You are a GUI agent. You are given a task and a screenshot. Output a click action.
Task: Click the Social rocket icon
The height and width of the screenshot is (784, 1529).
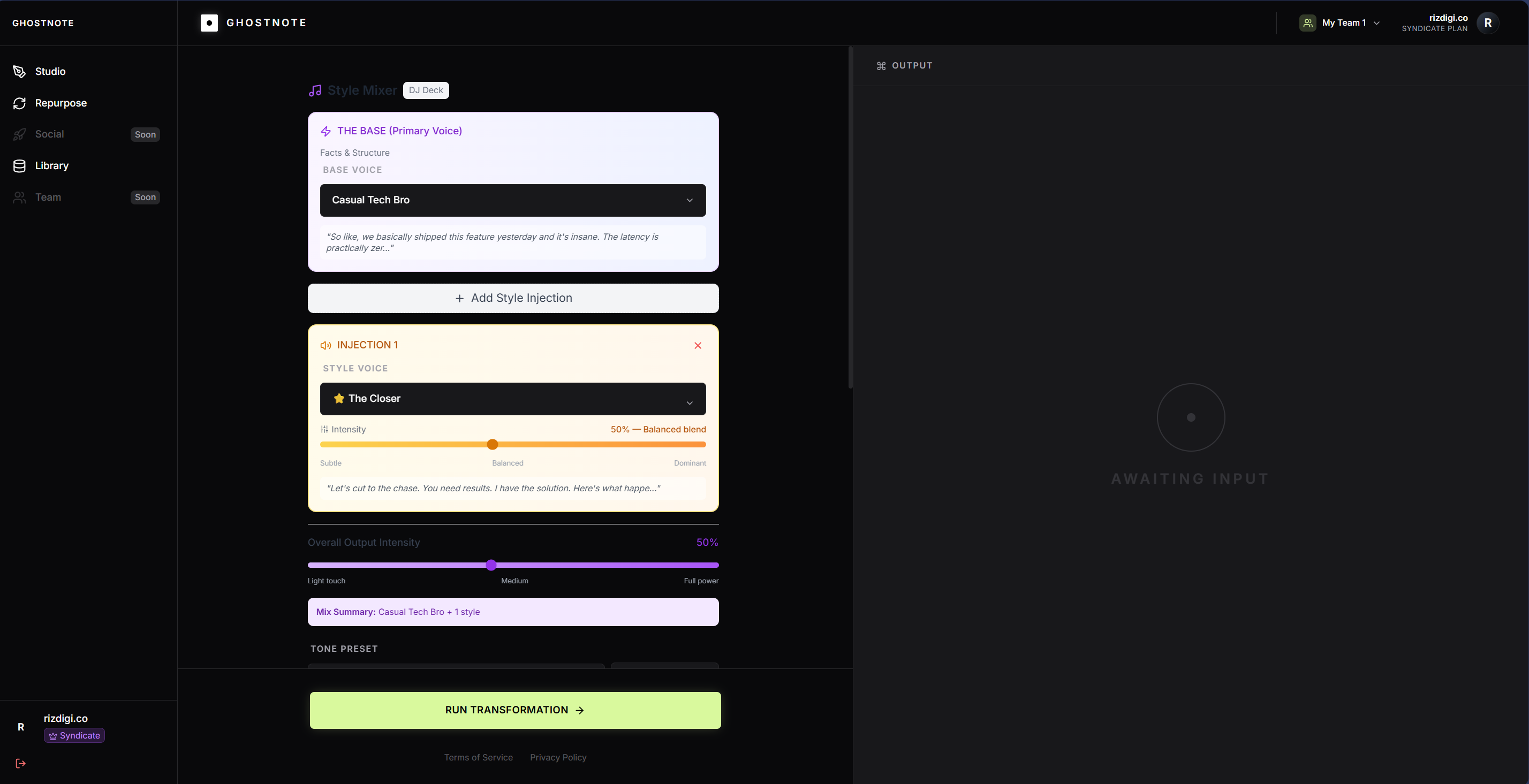pos(20,134)
